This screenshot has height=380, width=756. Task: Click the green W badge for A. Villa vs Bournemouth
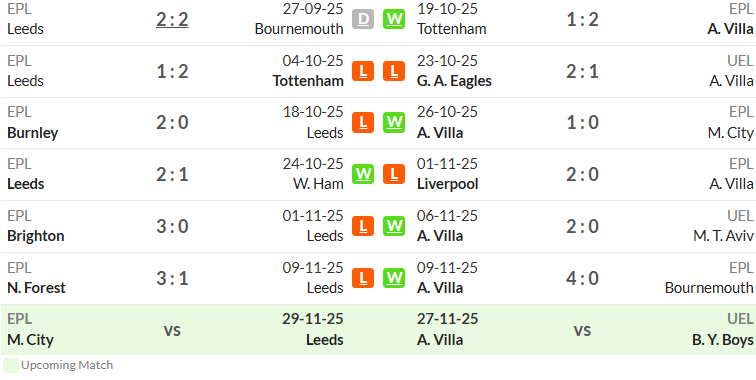394,278
